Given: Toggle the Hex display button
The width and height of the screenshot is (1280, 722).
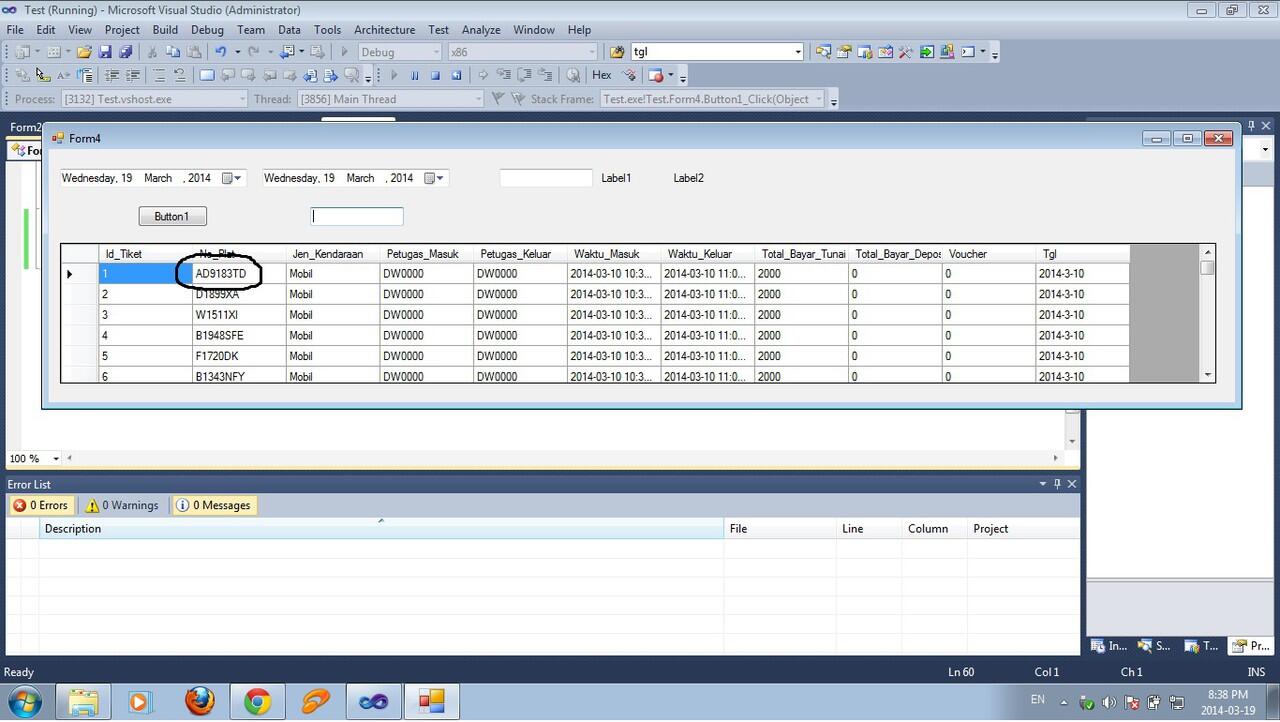Looking at the screenshot, I should 602,75.
